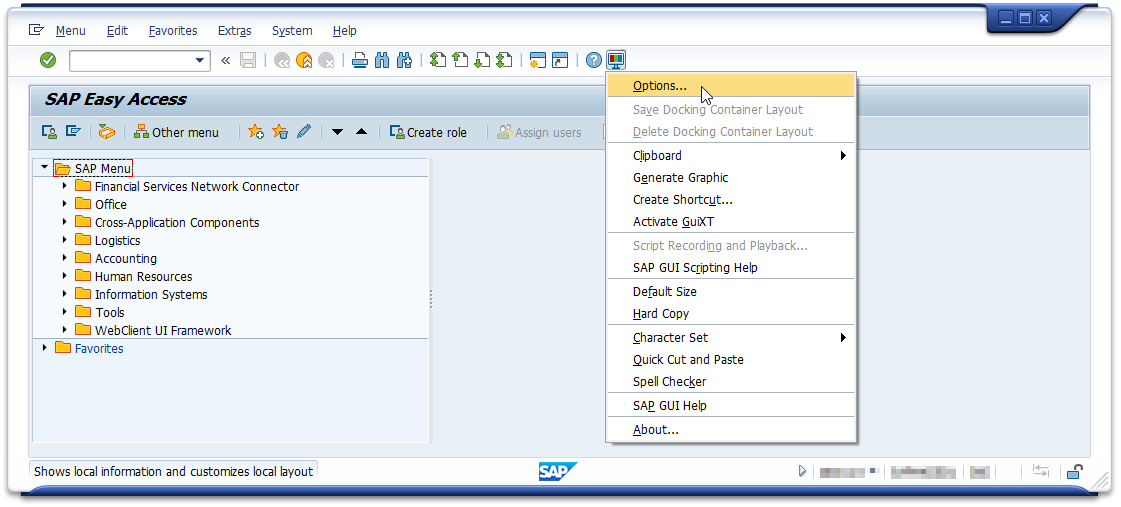Expand the Human Resources folder

point(64,276)
